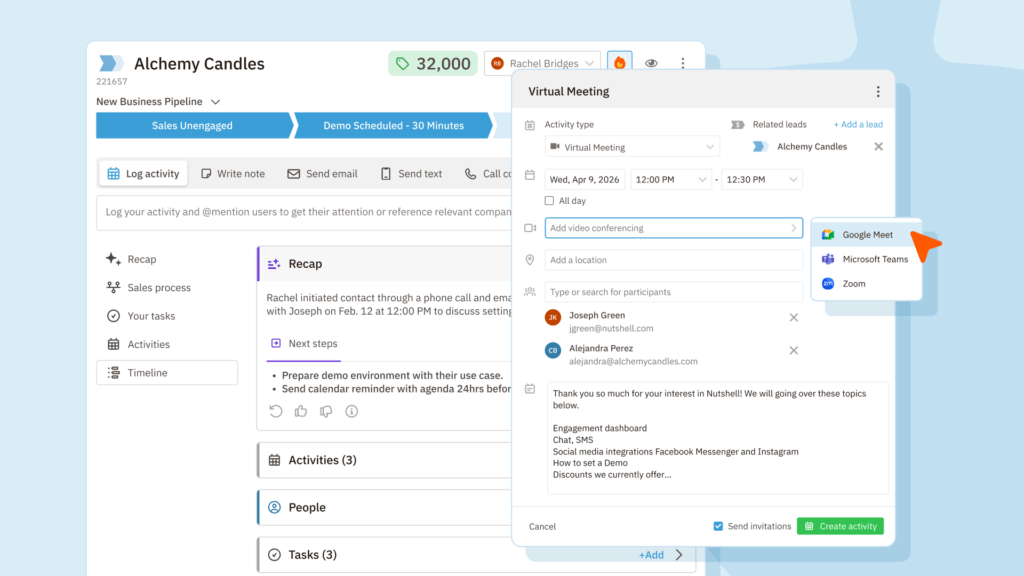Open the 12:00 PM start time dropdown

pyautogui.click(x=671, y=180)
